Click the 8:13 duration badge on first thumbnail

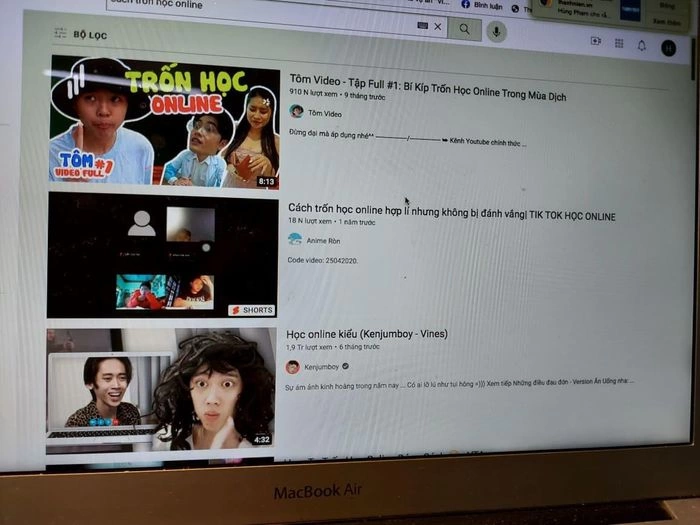tap(267, 181)
